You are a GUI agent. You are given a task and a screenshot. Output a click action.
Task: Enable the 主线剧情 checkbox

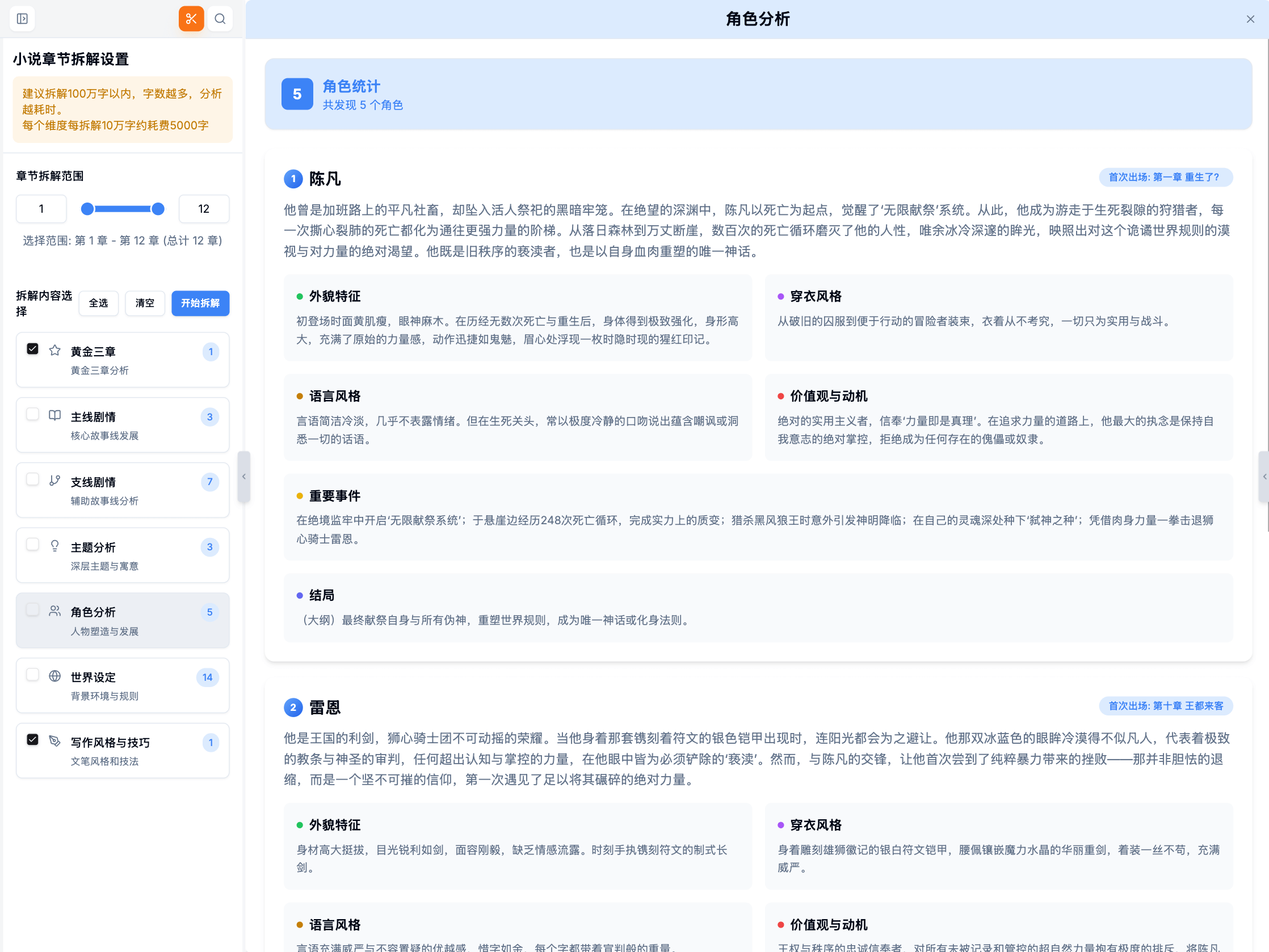click(33, 414)
